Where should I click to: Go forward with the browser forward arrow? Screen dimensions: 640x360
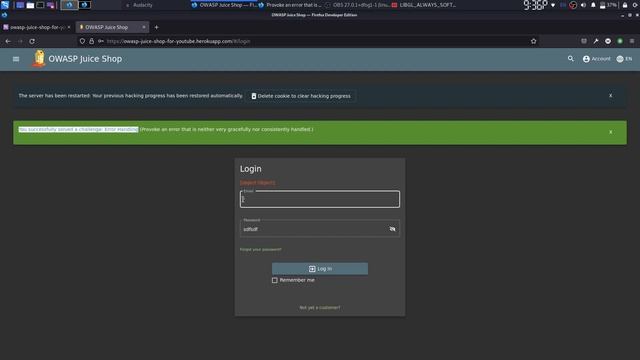point(20,41)
